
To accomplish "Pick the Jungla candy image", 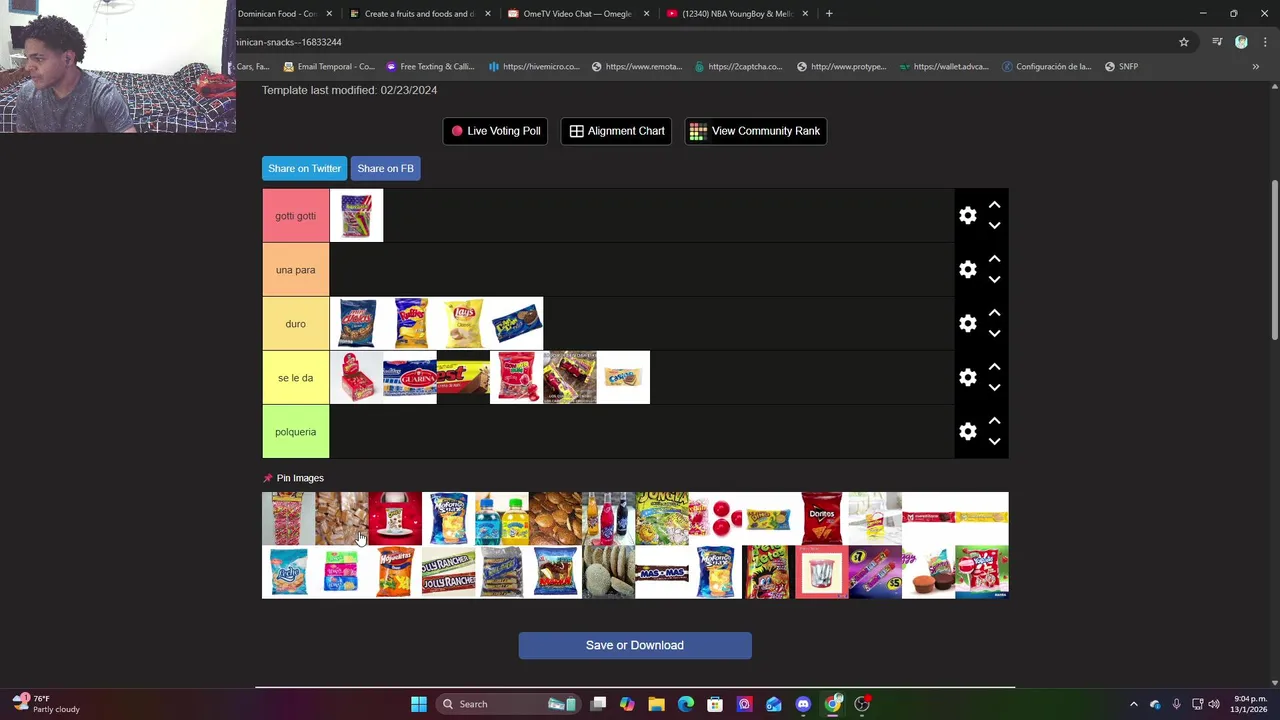I will (662, 518).
